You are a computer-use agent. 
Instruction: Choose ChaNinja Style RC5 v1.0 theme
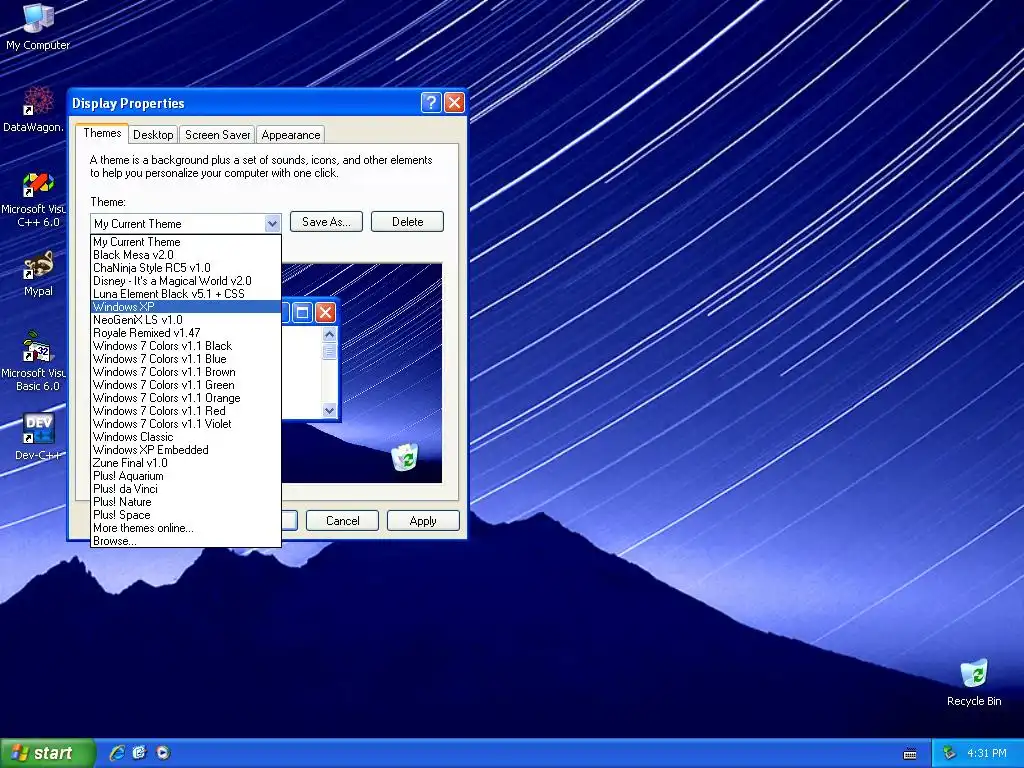click(186, 268)
